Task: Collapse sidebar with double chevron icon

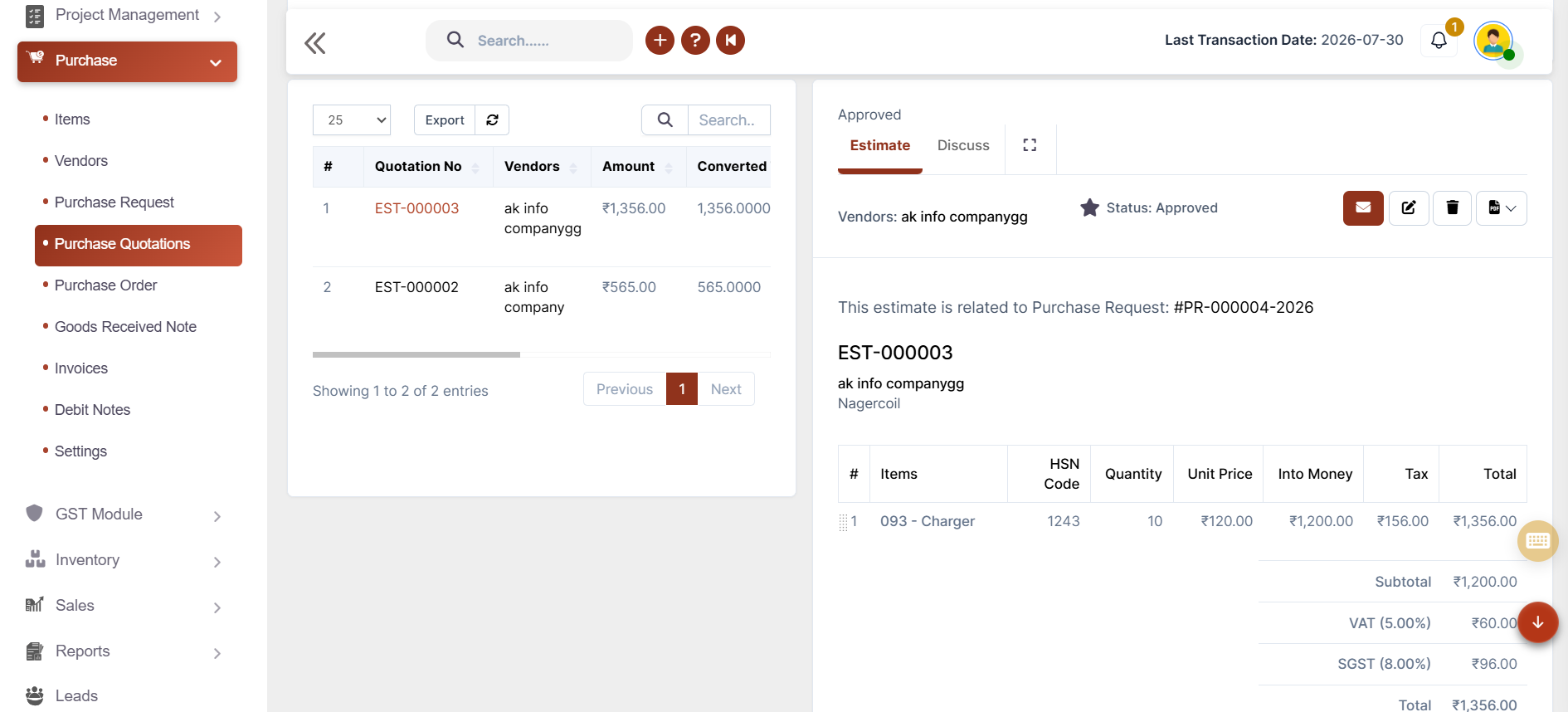Action: point(315,42)
